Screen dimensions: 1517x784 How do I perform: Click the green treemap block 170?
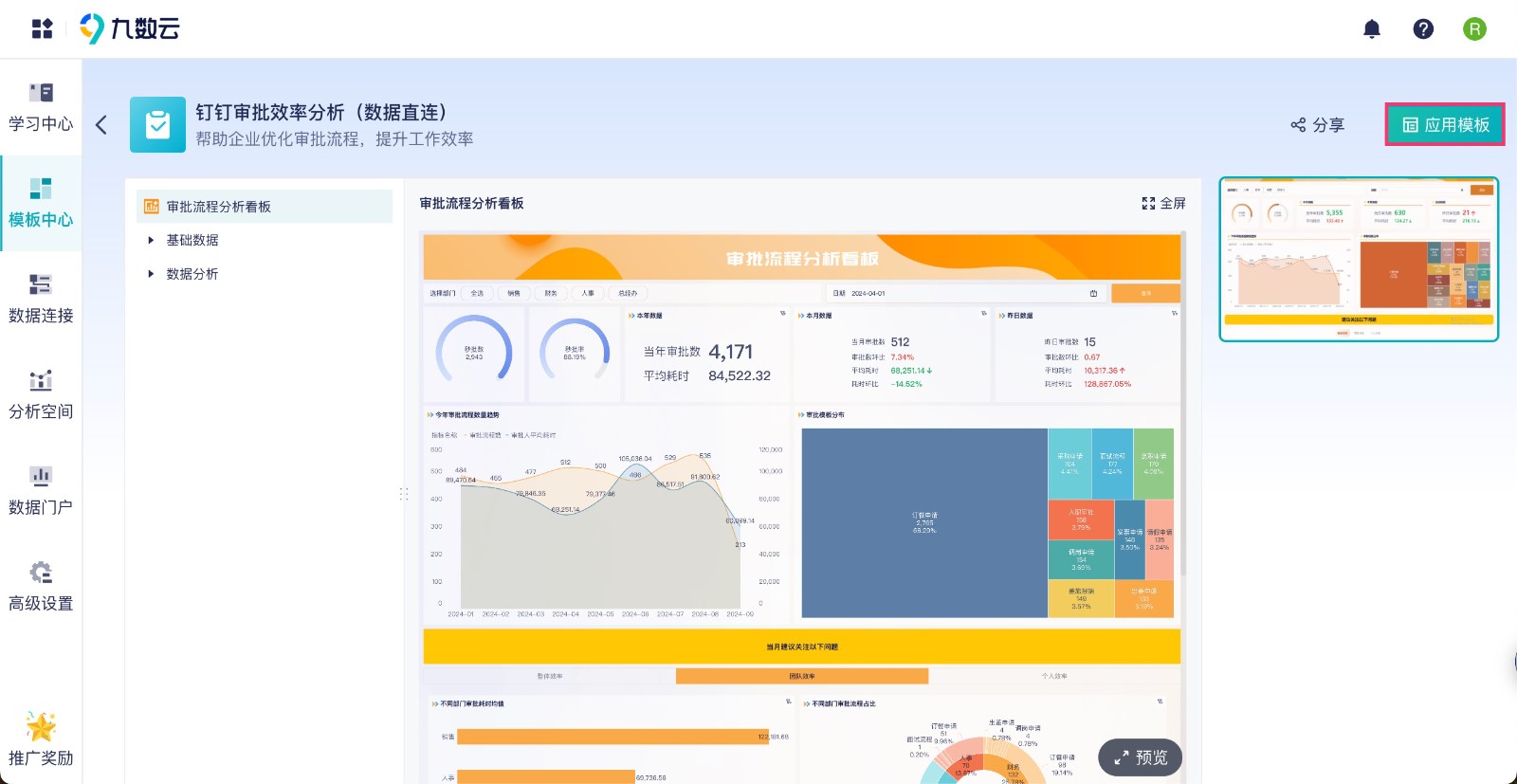[1153, 464]
